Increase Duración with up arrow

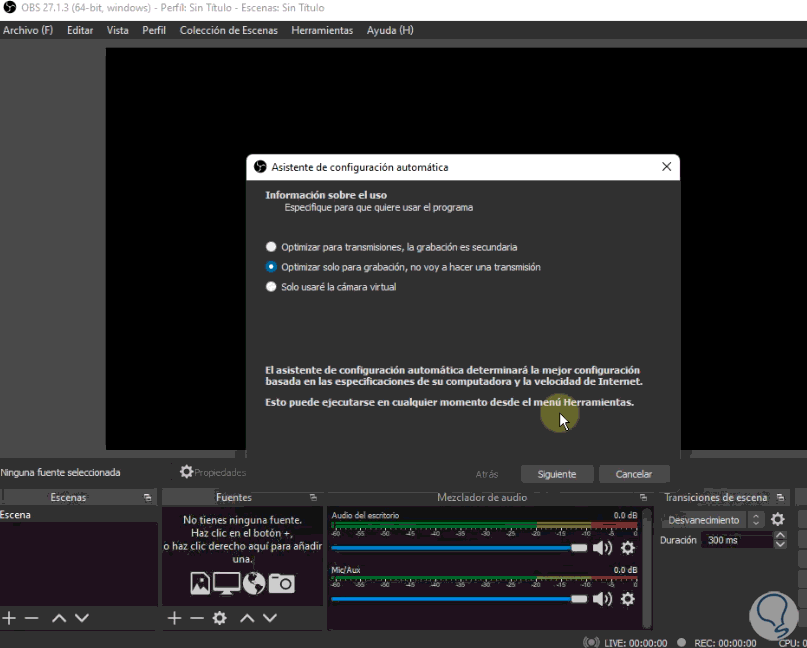point(780,536)
